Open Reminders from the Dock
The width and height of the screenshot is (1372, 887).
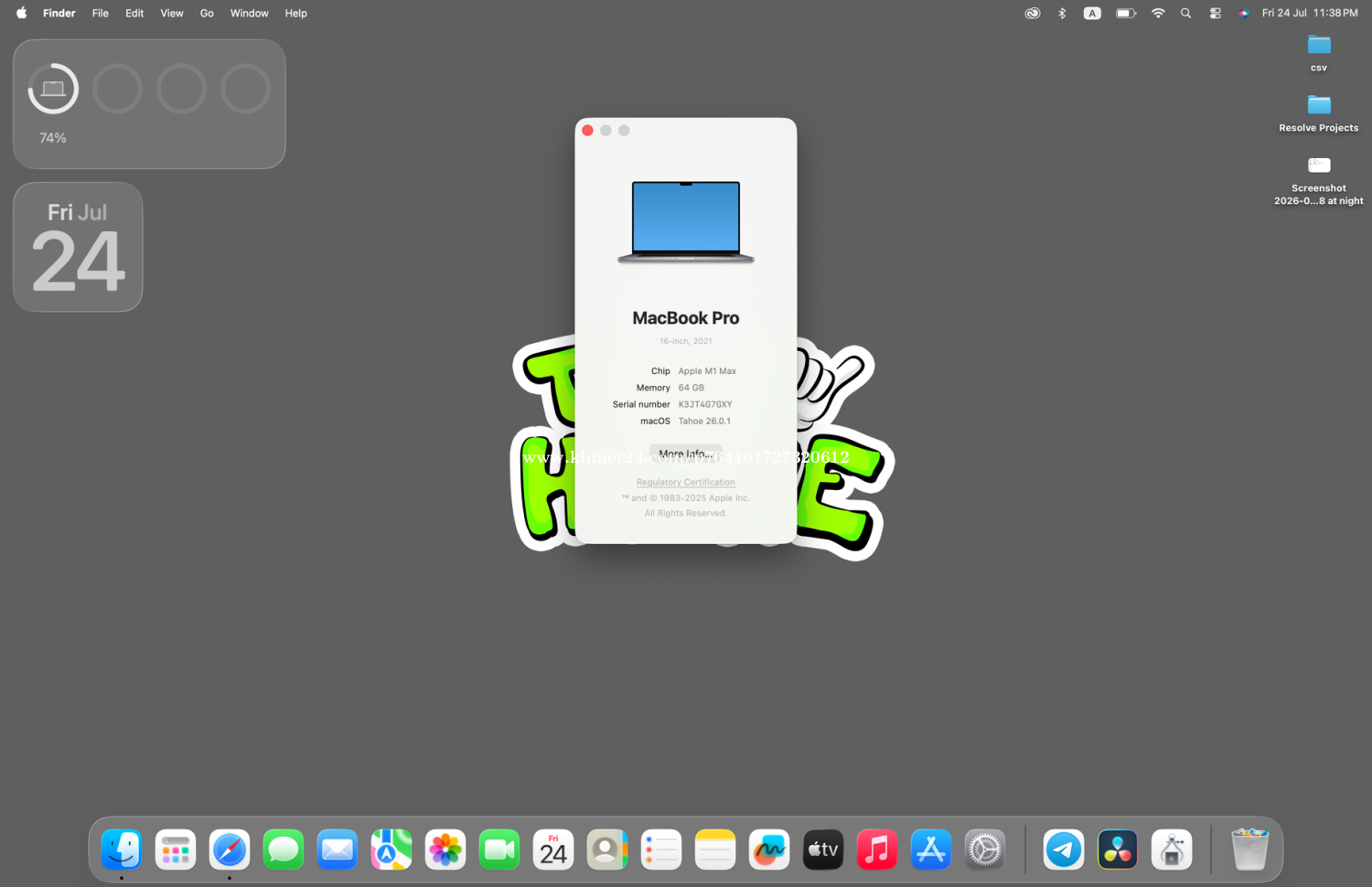(x=661, y=850)
